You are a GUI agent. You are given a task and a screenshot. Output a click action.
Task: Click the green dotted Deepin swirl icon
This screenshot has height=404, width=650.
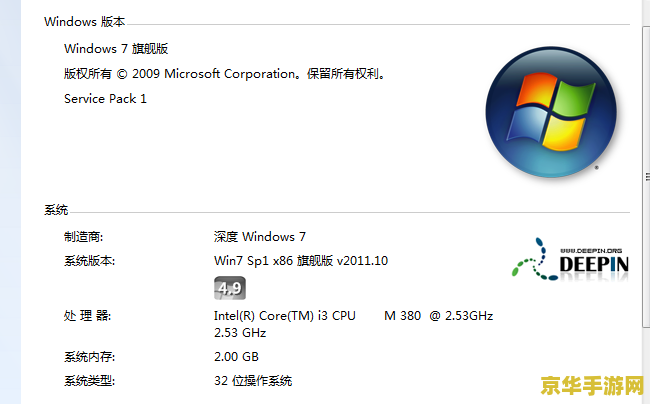coord(534,259)
